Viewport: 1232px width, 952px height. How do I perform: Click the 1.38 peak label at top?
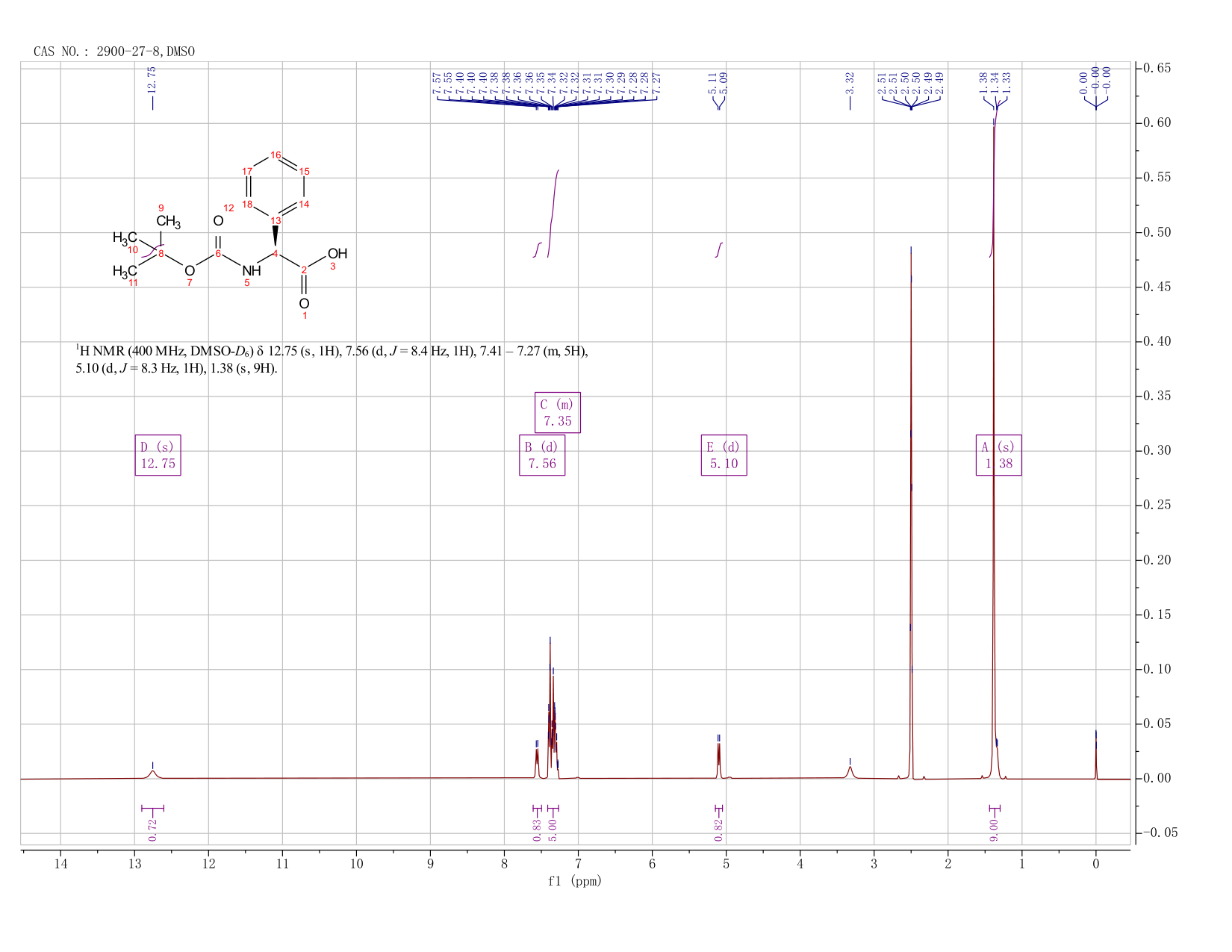pyautogui.click(x=983, y=83)
